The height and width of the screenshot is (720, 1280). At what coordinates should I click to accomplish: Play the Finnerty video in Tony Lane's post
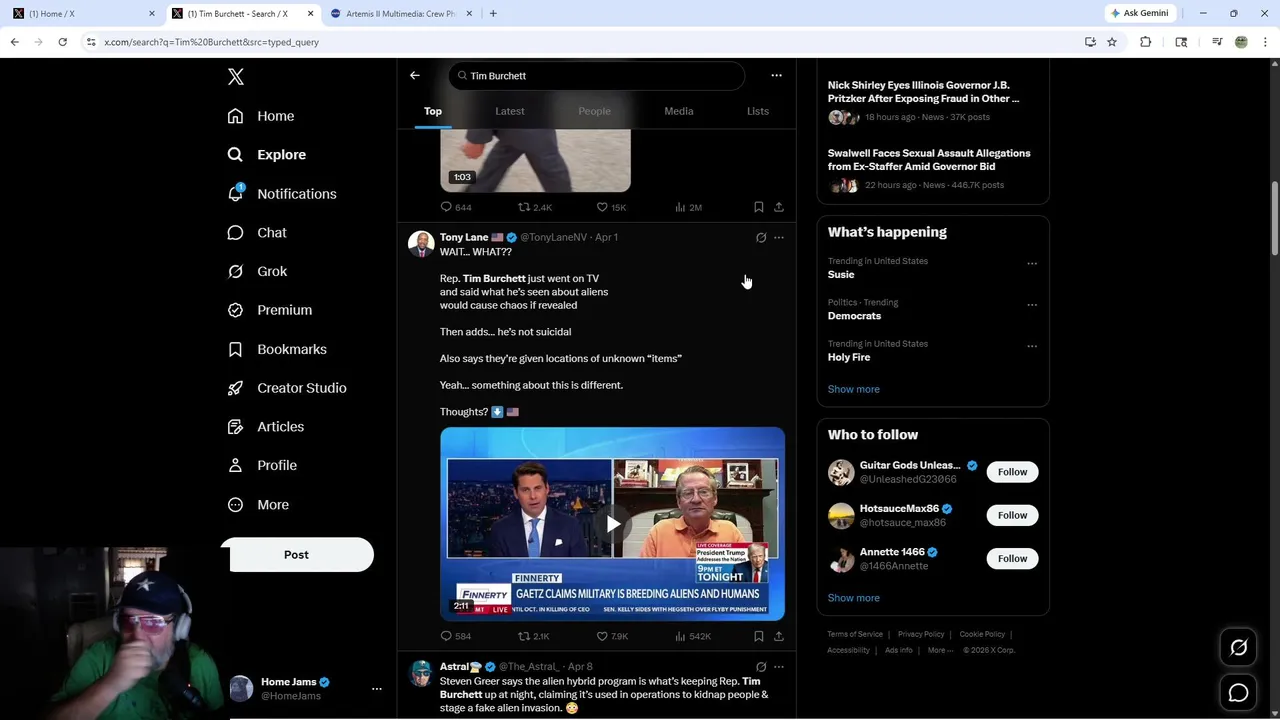[x=612, y=524]
